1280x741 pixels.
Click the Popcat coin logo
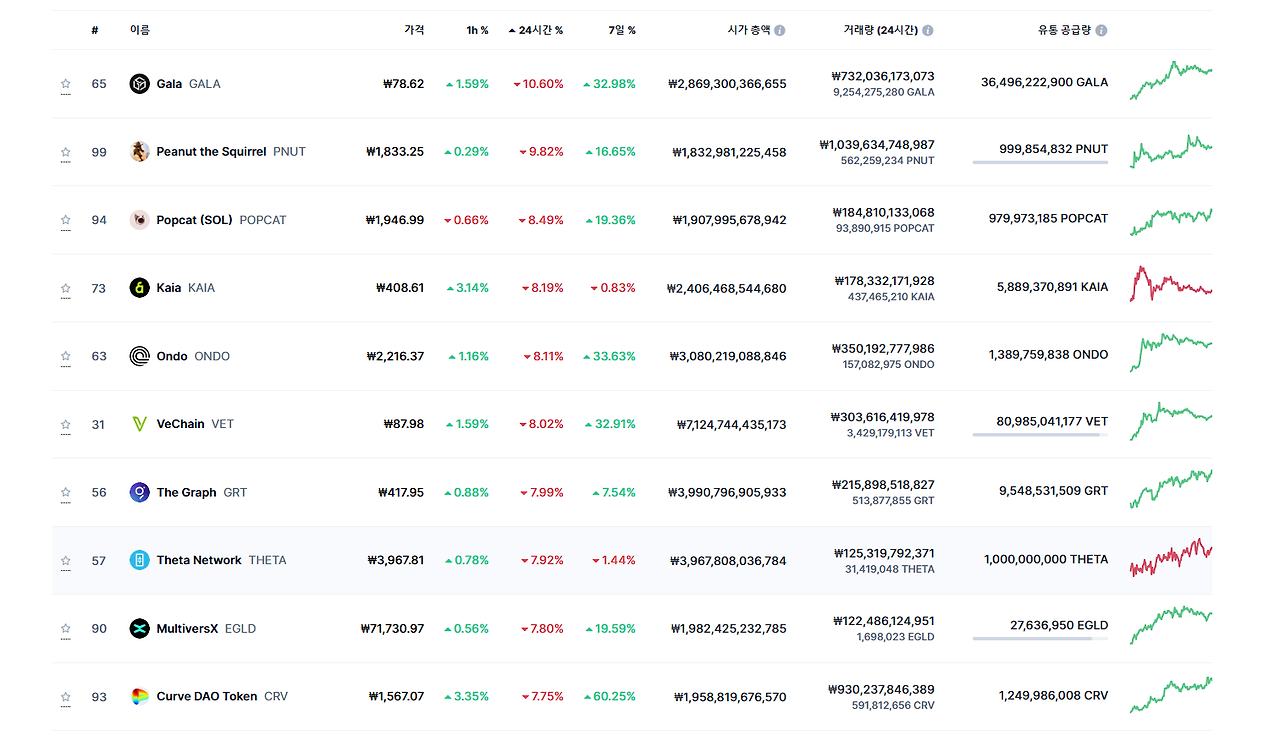(x=139, y=220)
